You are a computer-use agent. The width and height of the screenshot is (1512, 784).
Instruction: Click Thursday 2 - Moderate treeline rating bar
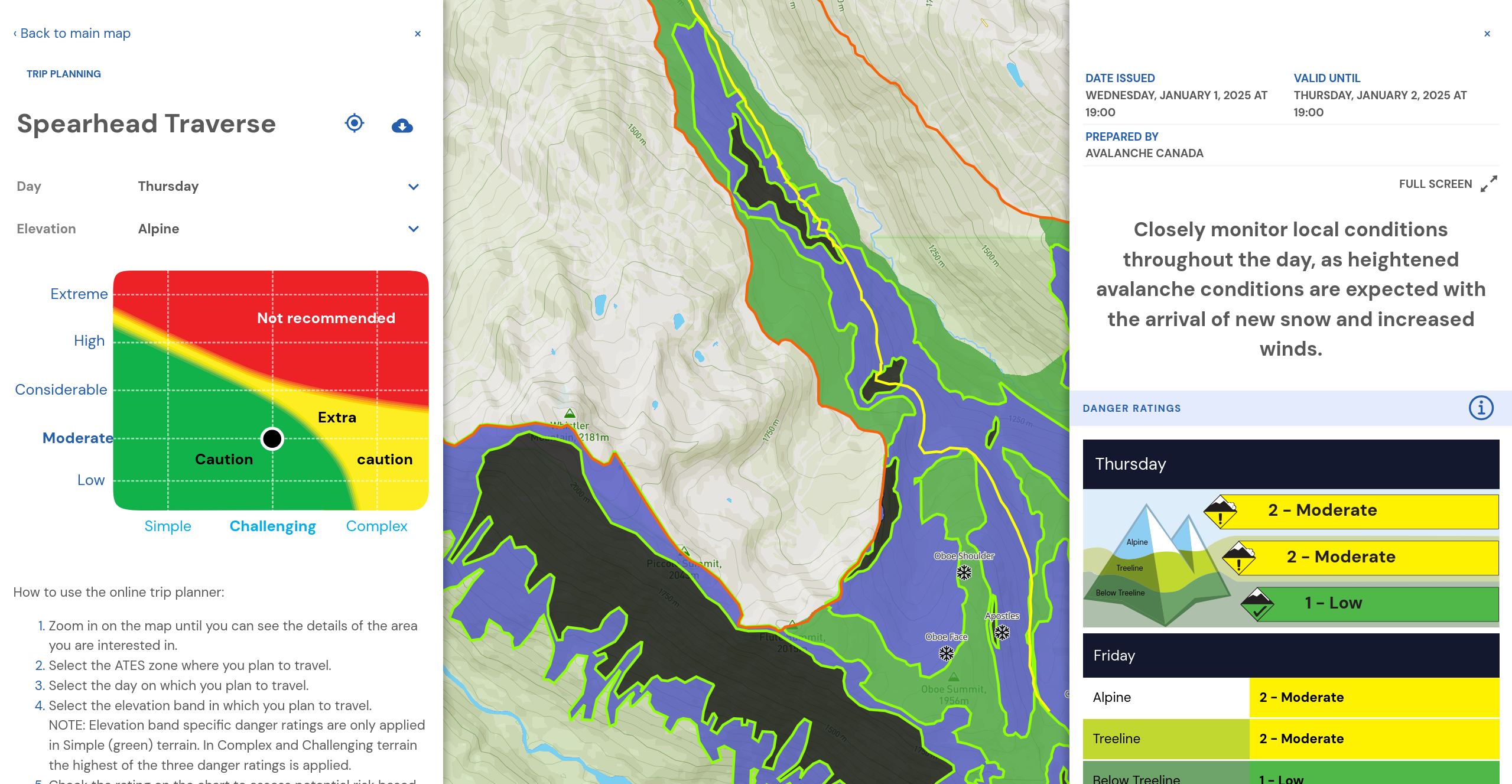pyautogui.click(x=1368, y=558)
